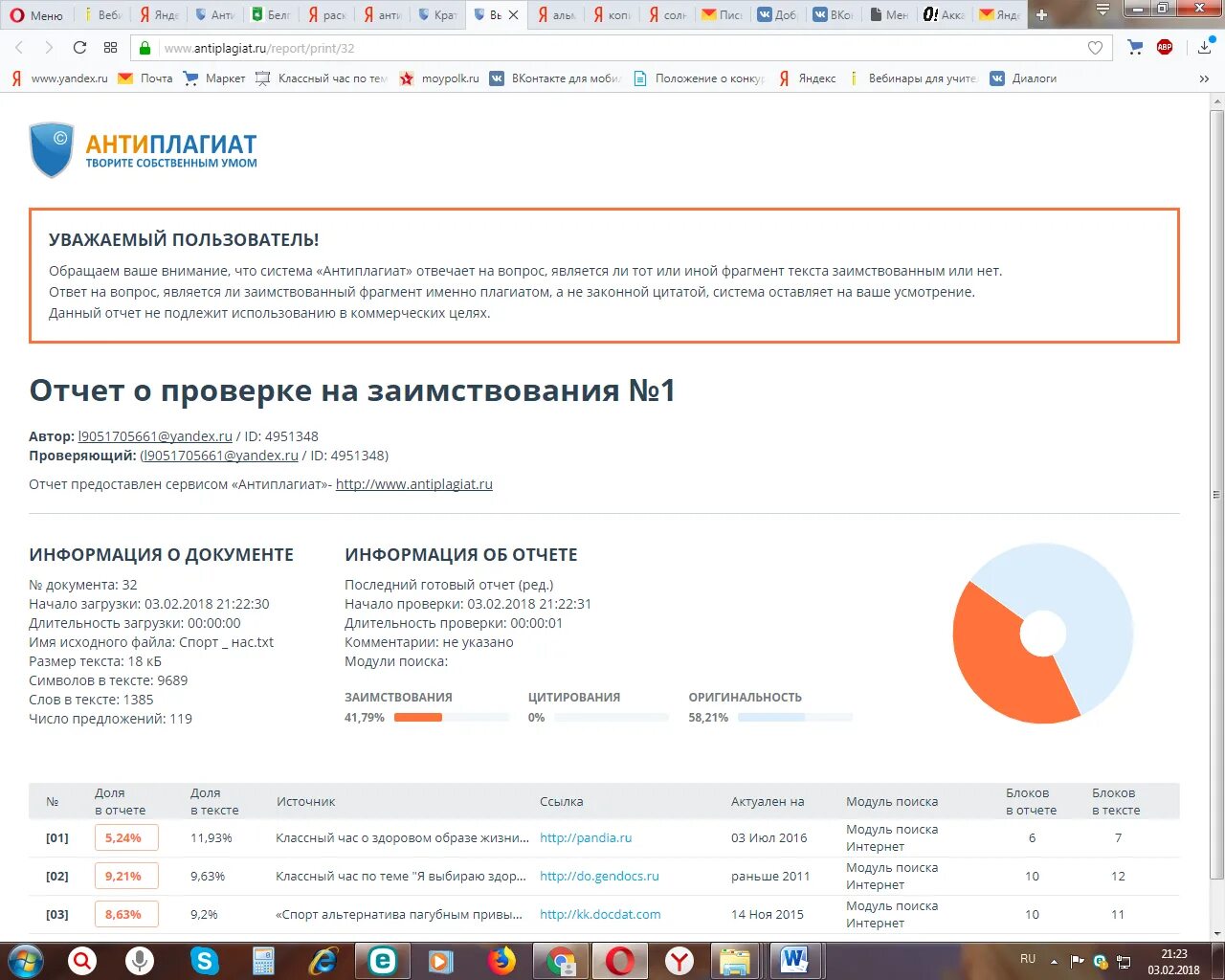Image resolution: width=1225 pixels, height=980 pixels.
Task: Open the Opera Меню button
Action: click(x=35, y=15)
